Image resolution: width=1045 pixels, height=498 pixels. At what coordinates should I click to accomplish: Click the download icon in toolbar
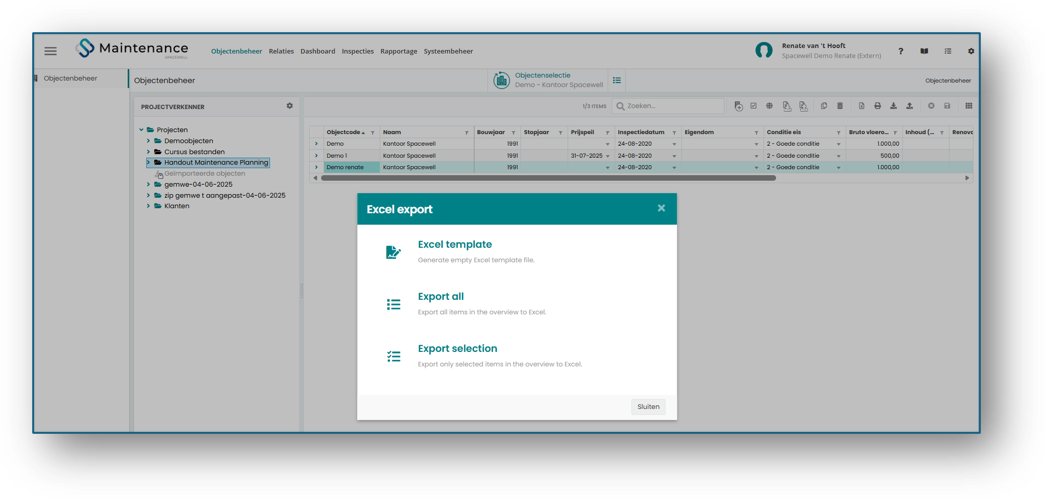(894, 106)
